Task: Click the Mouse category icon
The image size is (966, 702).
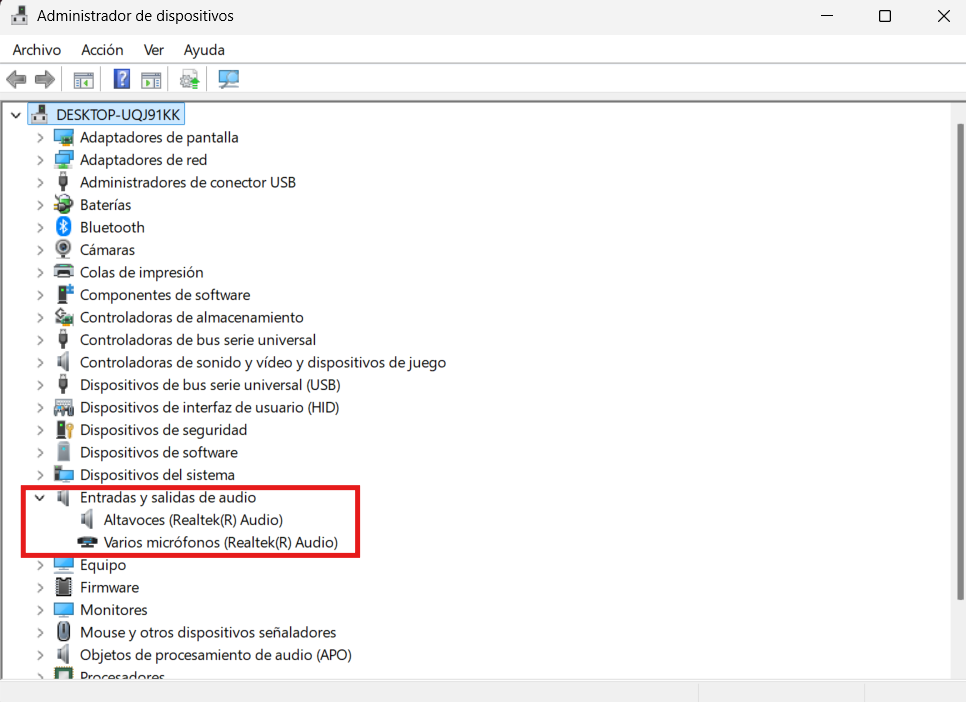Action: click(63, 632)
